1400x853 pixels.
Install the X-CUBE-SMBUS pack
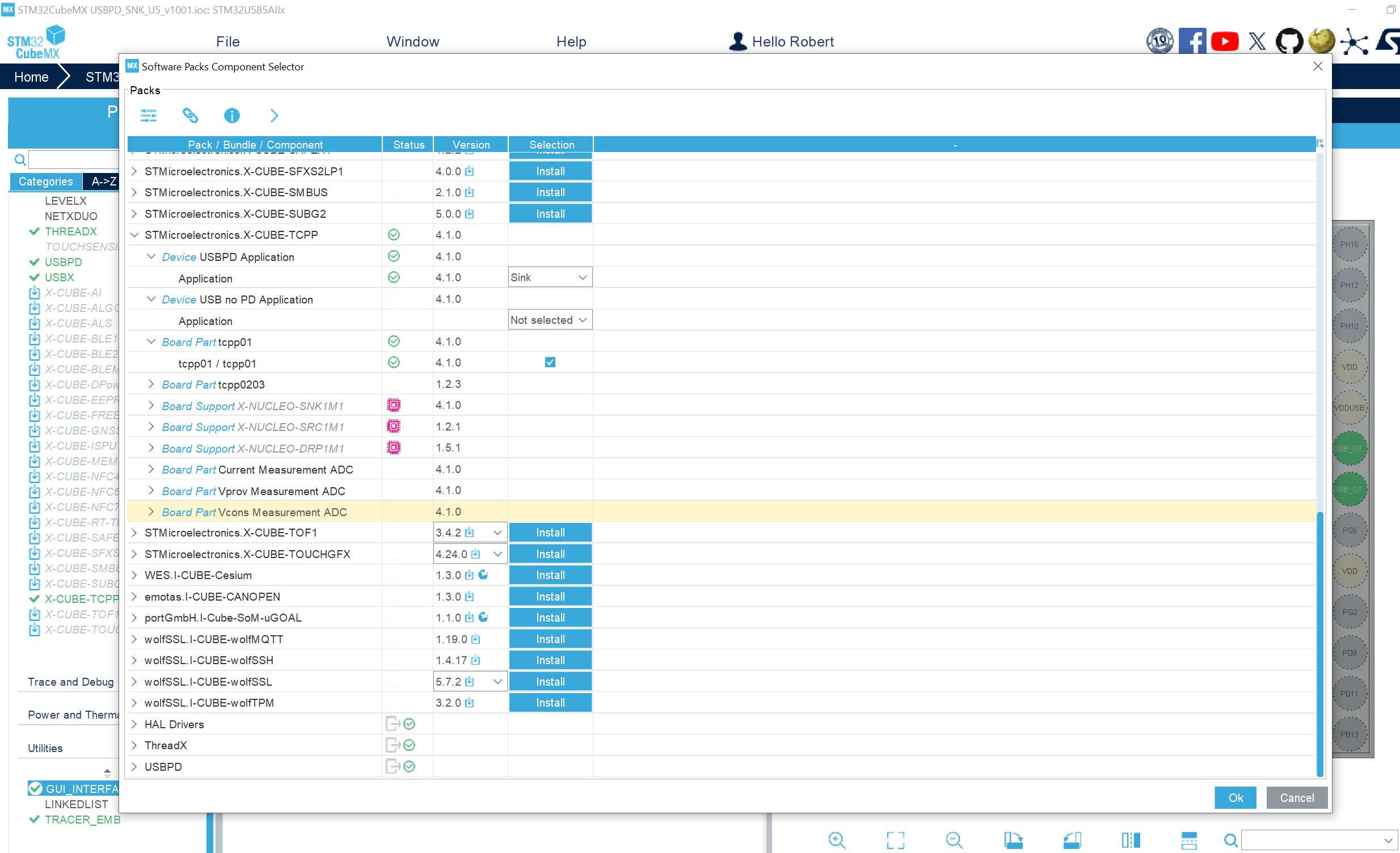pyautogui.click(x=550, y=192)
